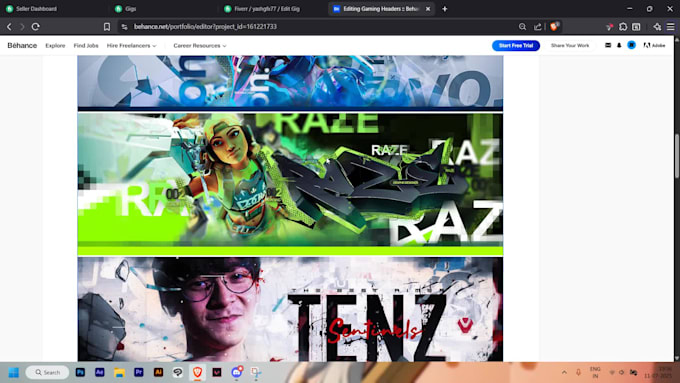Open a new browser tab
680x383 pixels.
point(445,9)
